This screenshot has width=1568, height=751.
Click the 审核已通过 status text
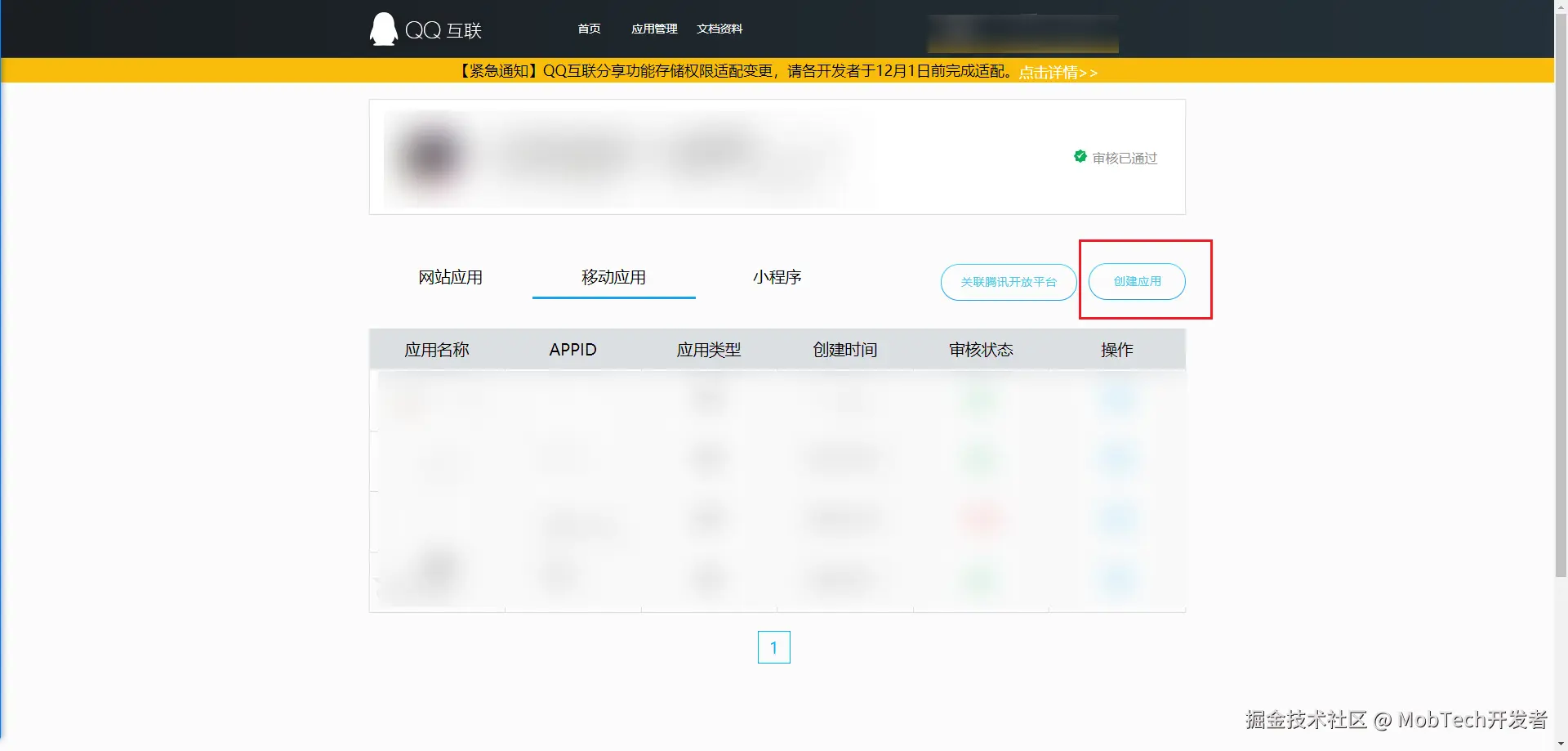tap(1125, 158)
